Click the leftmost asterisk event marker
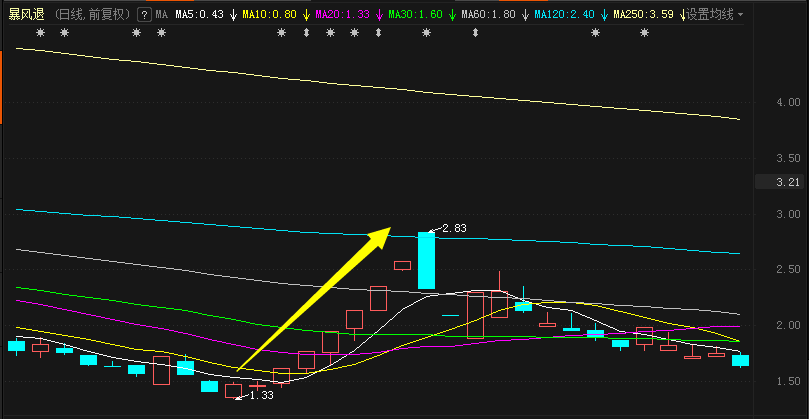Image resolution: width=809 pixels, height=419 pixels. [x=40, y=33]
